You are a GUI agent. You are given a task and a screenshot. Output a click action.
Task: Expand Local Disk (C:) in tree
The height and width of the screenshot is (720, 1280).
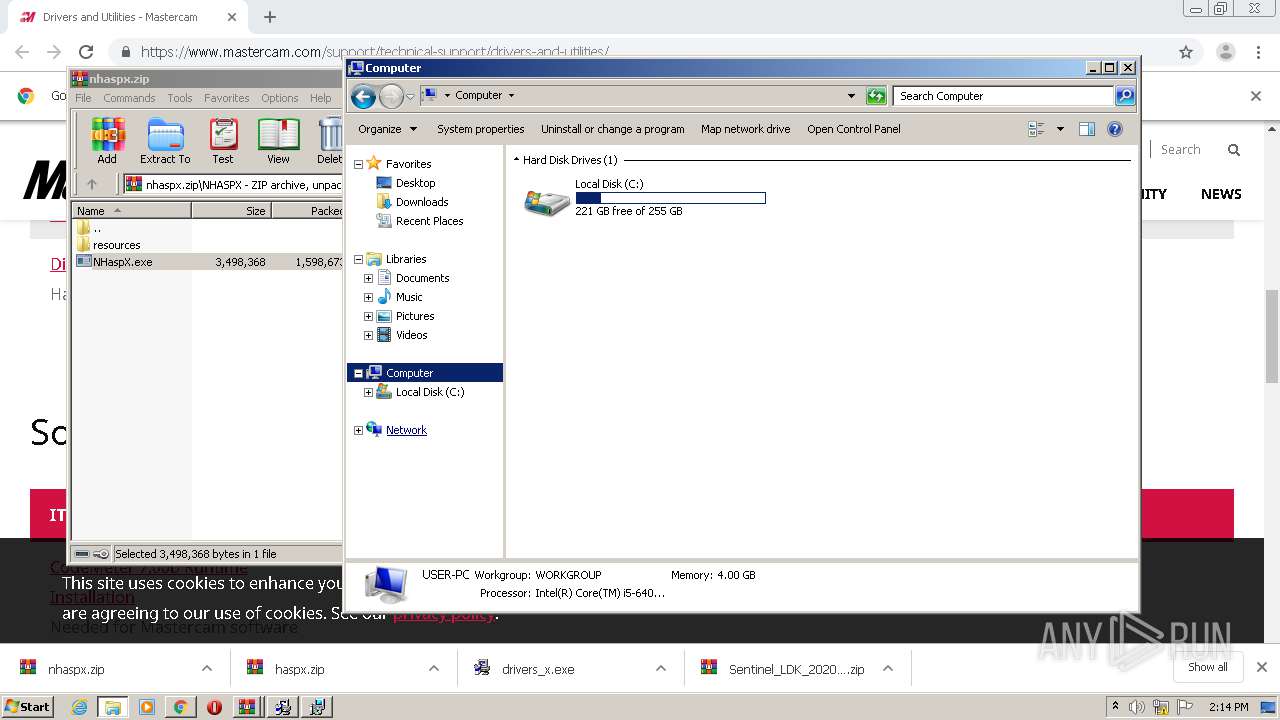tap(368, 392)
